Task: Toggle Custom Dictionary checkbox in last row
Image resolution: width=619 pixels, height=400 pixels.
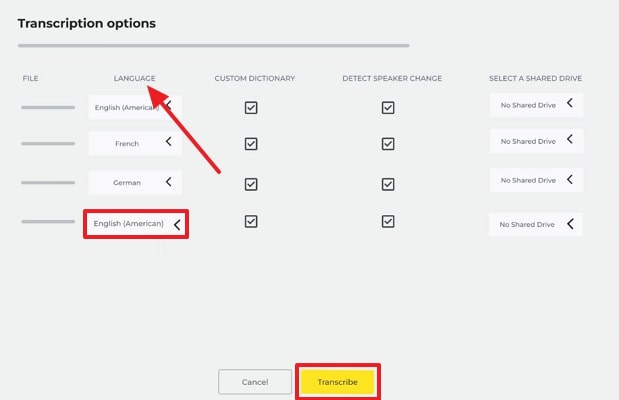Action: click(x=251, y=223)
